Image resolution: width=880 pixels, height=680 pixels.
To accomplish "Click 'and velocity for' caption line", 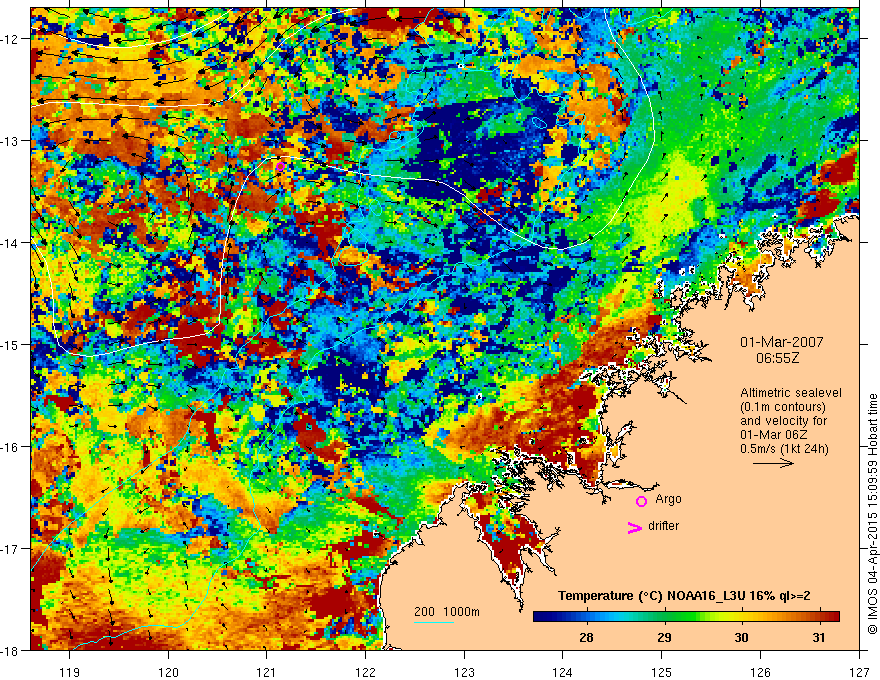I will click(783, 421).
